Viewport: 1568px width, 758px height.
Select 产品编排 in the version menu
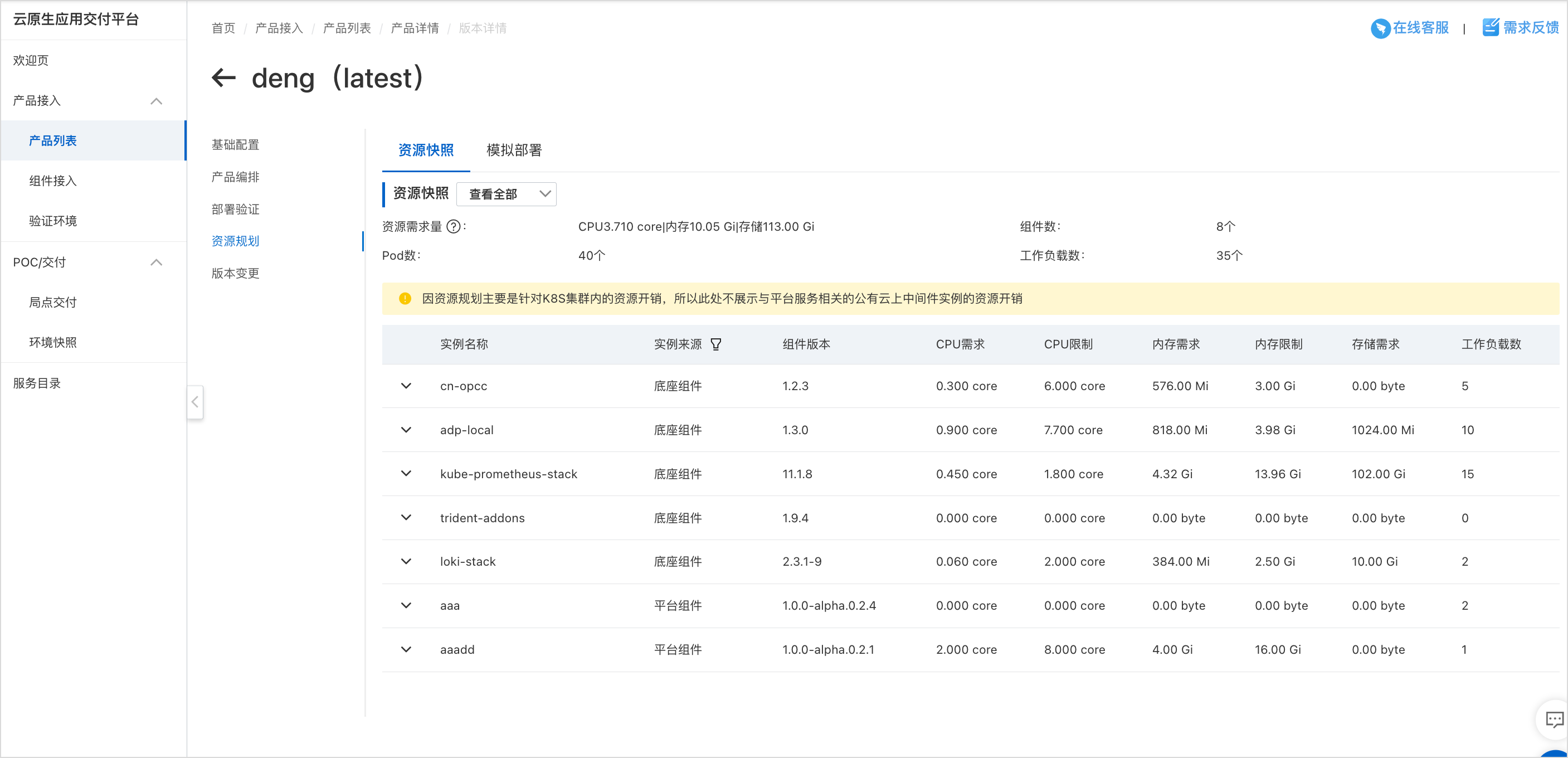click(x=236, y=177)
